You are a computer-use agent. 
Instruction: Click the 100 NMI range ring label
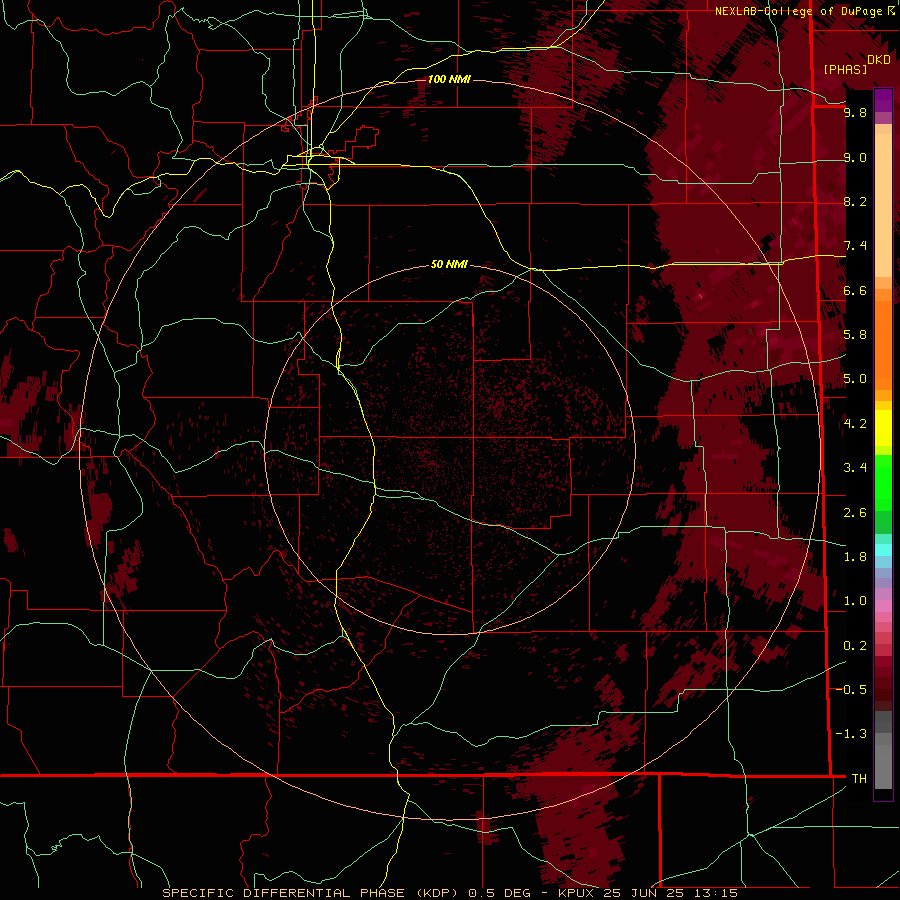coord(449,79)
